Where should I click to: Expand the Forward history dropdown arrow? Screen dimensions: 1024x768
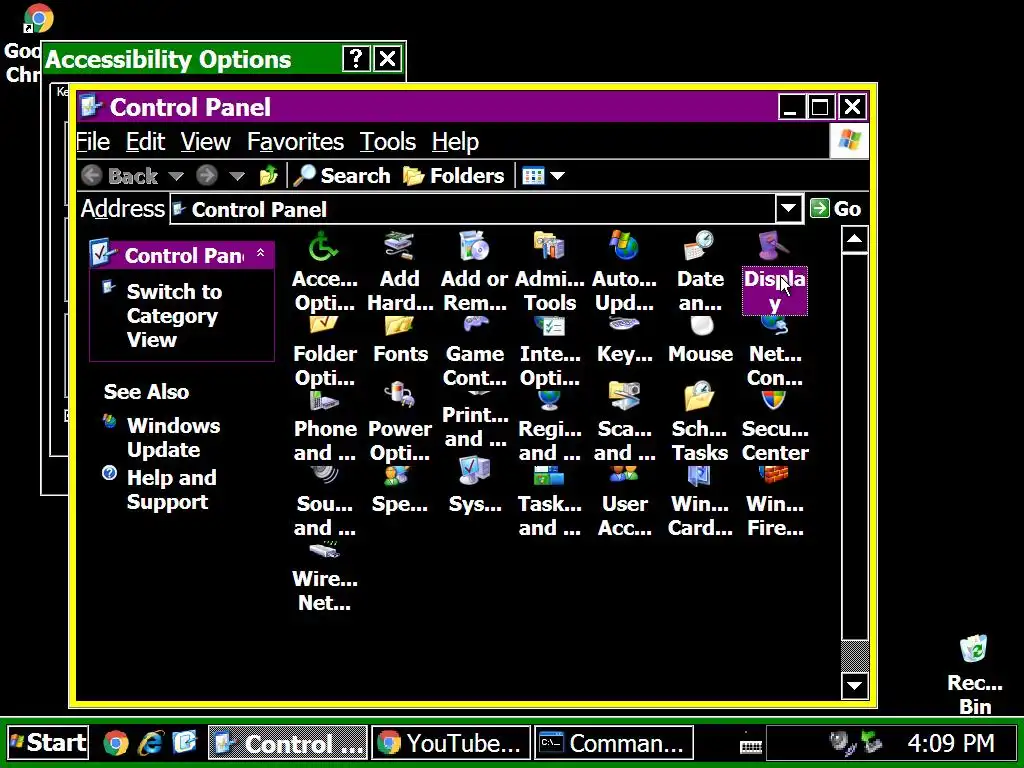point(236,176)
